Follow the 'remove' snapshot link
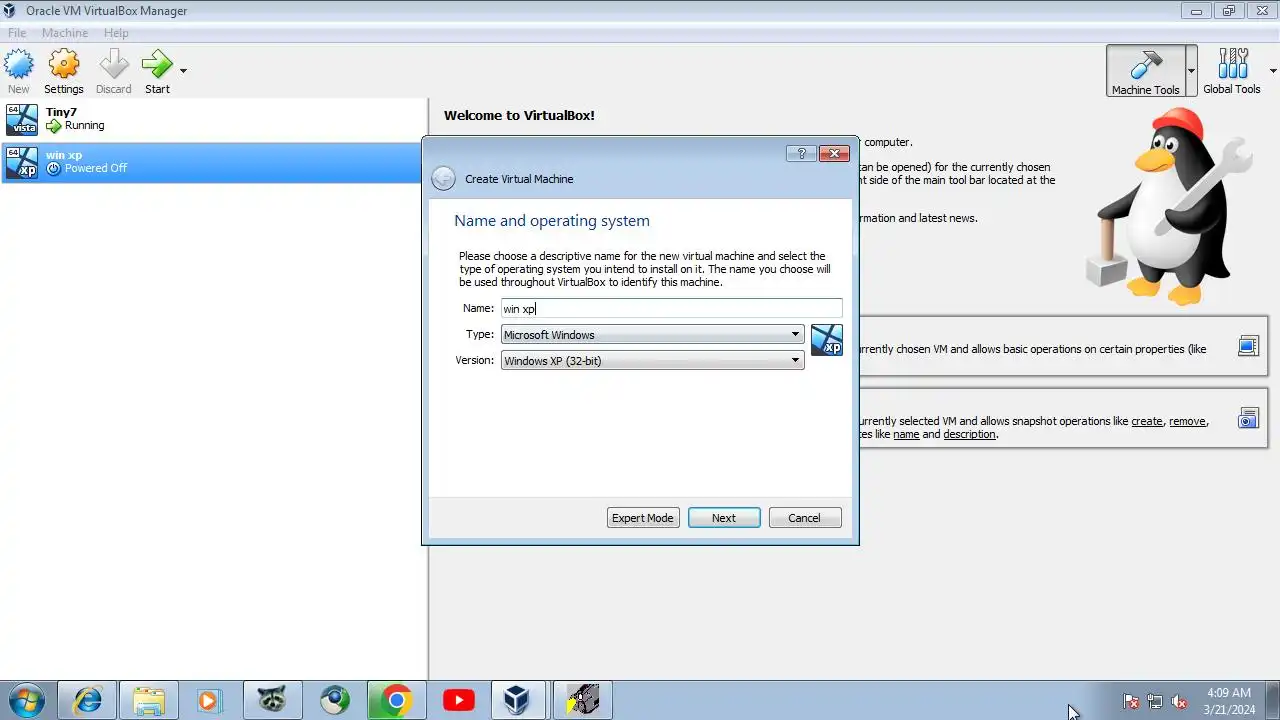Viewport: 1280px width, 720px height. pos(1187,421)
